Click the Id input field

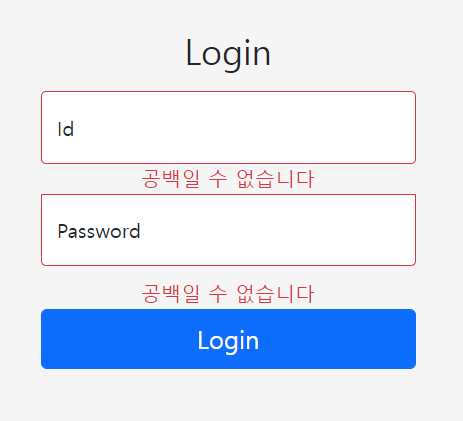click(228, 127)
